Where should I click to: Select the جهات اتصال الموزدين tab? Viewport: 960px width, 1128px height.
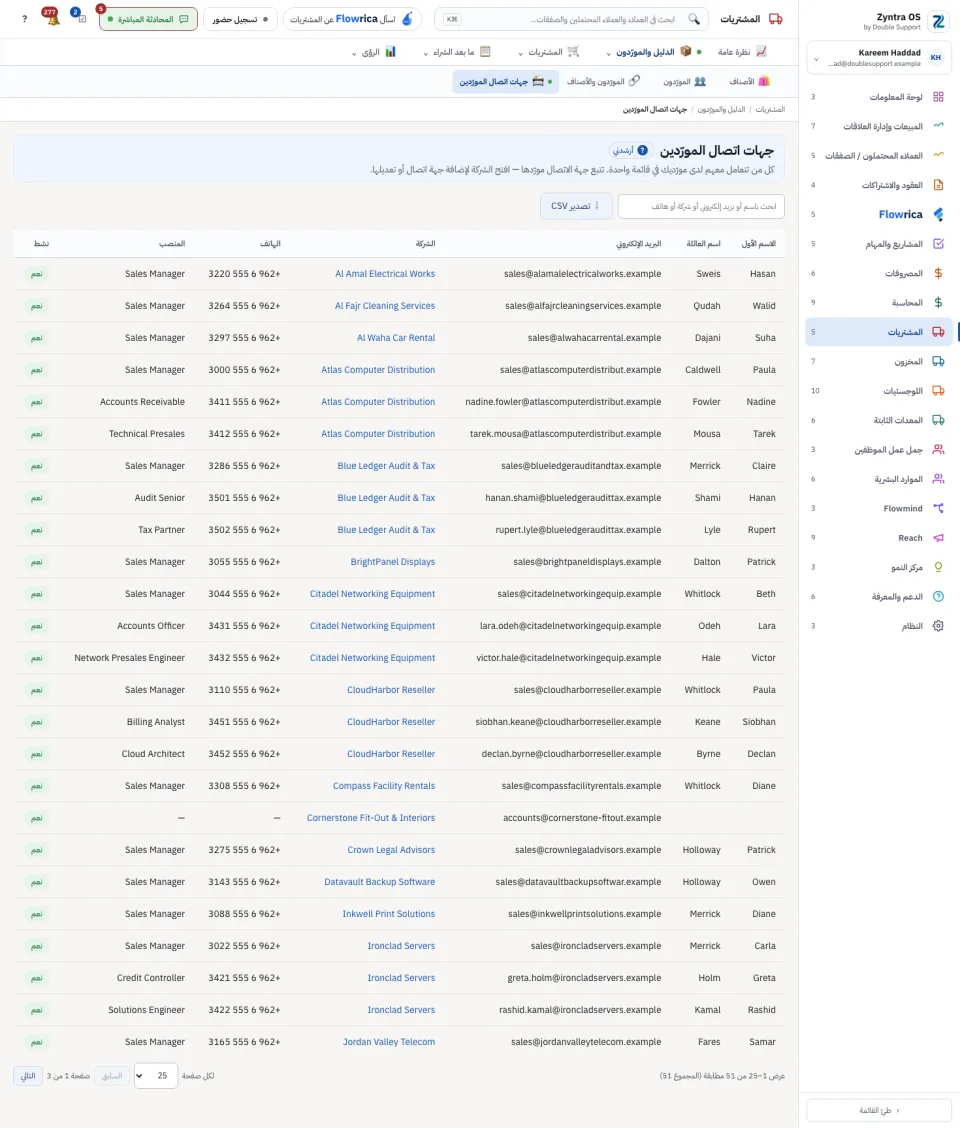coord(505,81)
